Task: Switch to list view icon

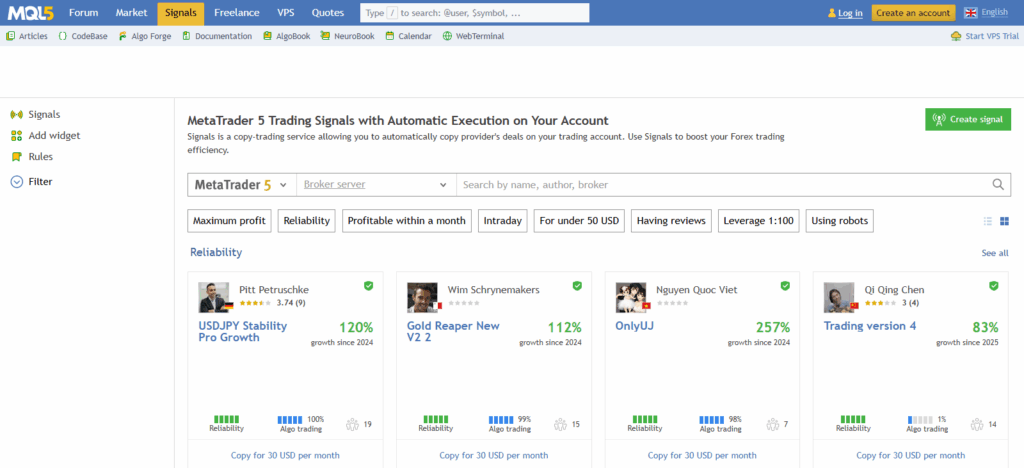Action: tap(988, 221)
